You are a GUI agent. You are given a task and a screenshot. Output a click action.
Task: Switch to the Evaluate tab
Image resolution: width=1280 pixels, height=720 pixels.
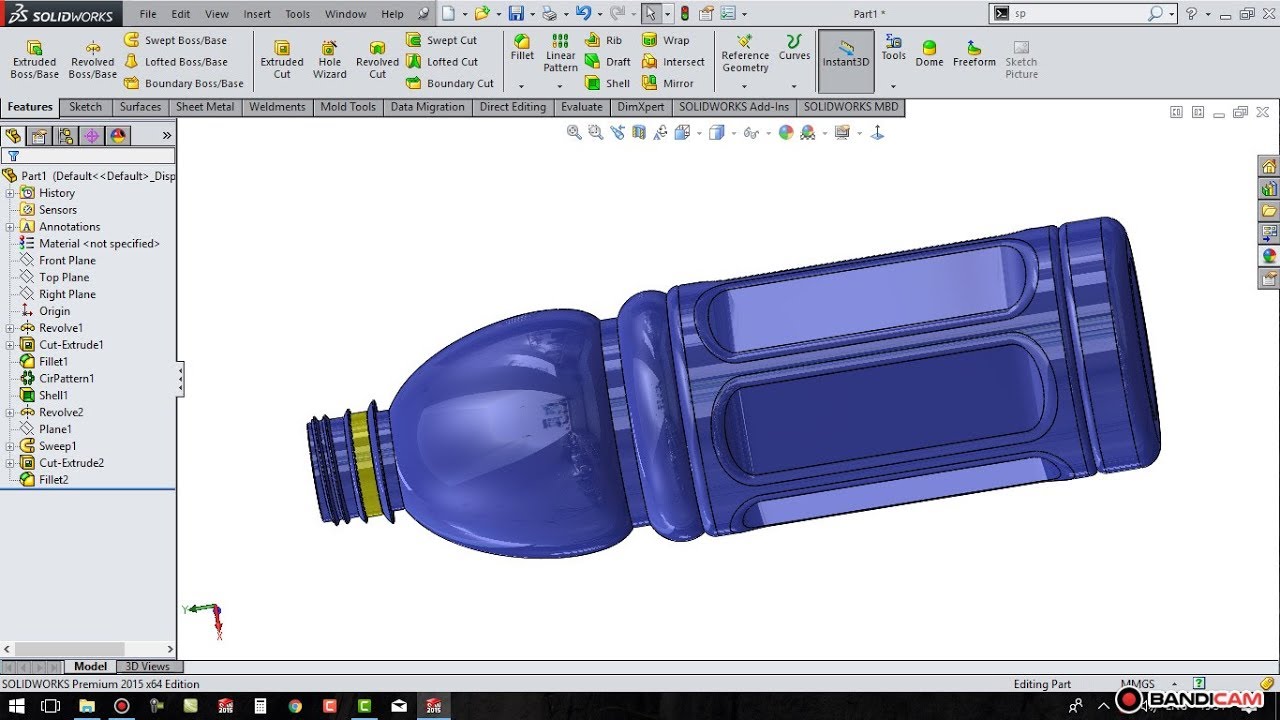pyautogui.click(x=581, y=107)
